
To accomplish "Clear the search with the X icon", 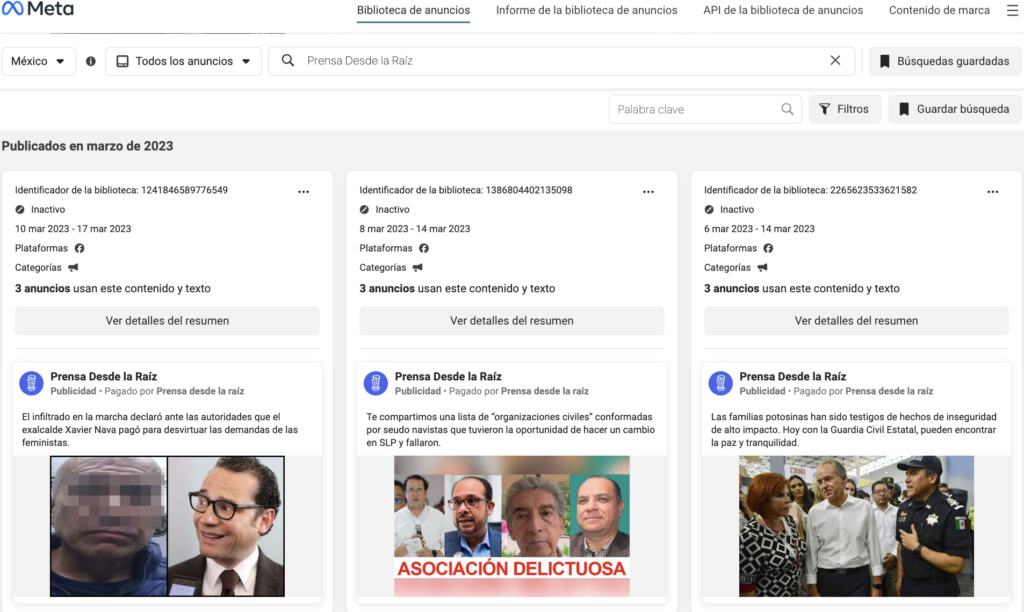I will coord(835,60).
